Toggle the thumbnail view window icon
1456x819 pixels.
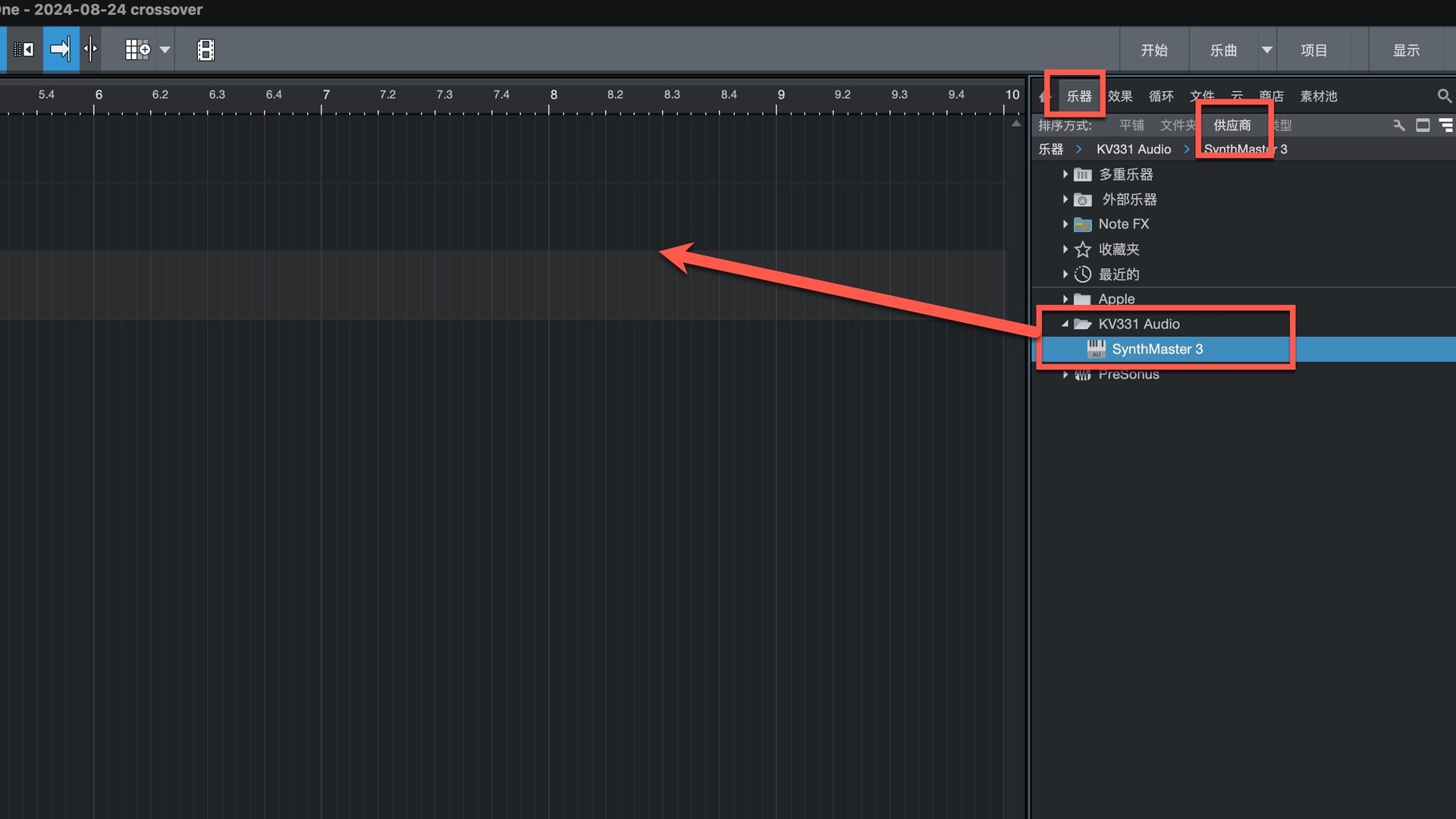click(x=1423, y=125)
